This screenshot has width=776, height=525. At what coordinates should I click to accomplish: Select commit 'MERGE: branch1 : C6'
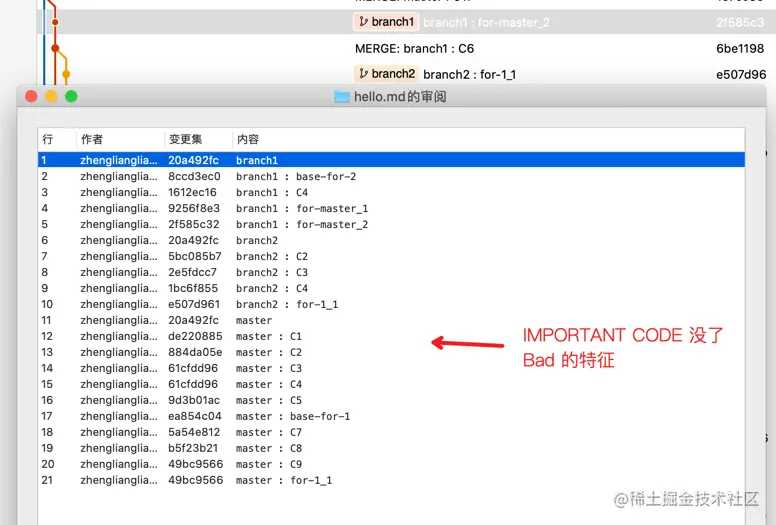[414, 48]
